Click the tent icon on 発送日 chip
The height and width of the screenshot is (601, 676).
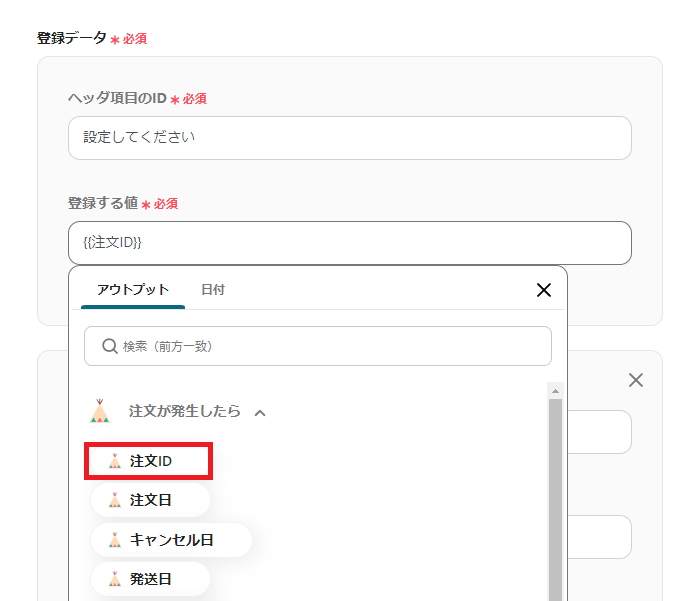(114, 579)
